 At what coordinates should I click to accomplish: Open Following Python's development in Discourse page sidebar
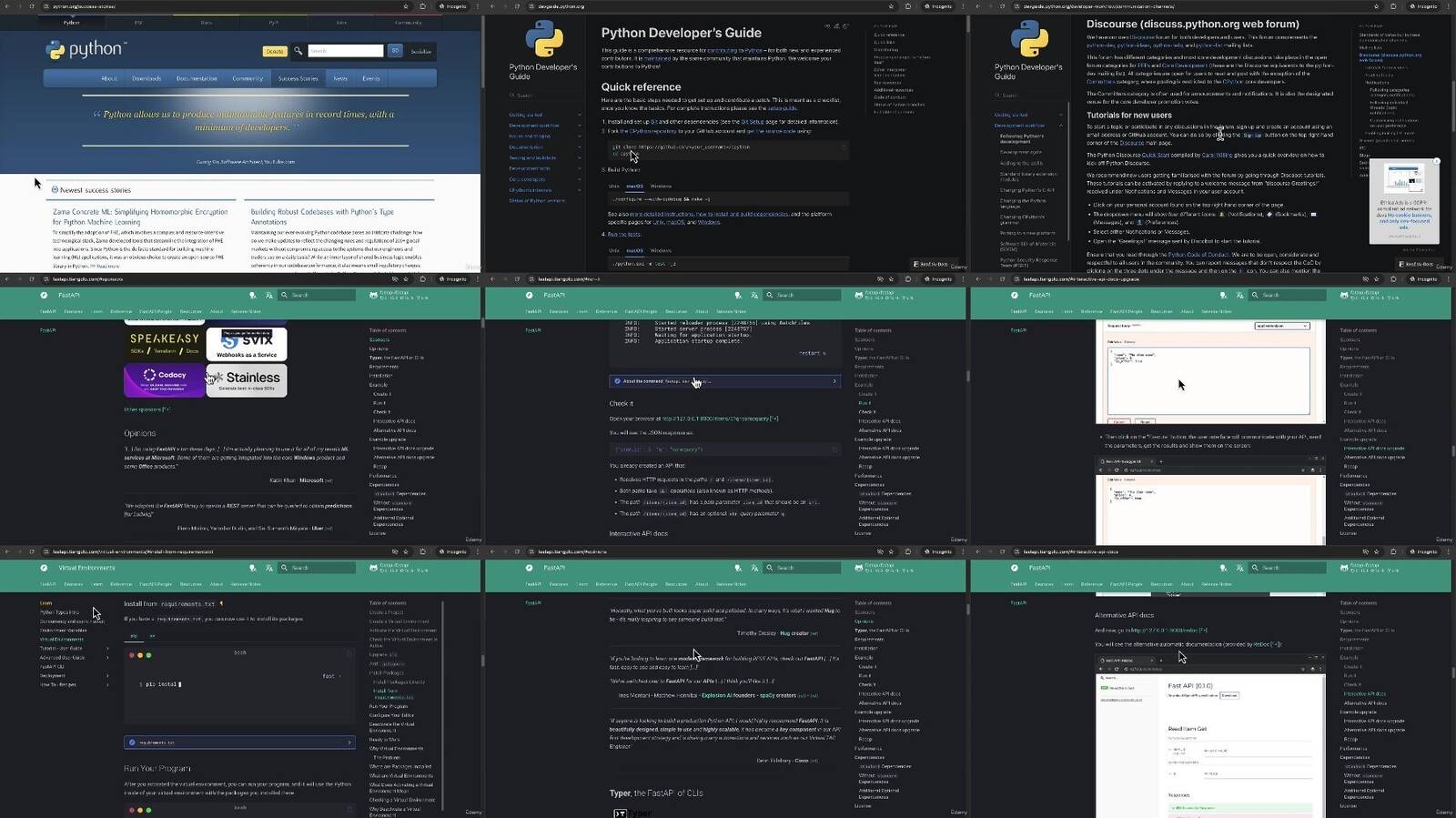point(1022,139)
